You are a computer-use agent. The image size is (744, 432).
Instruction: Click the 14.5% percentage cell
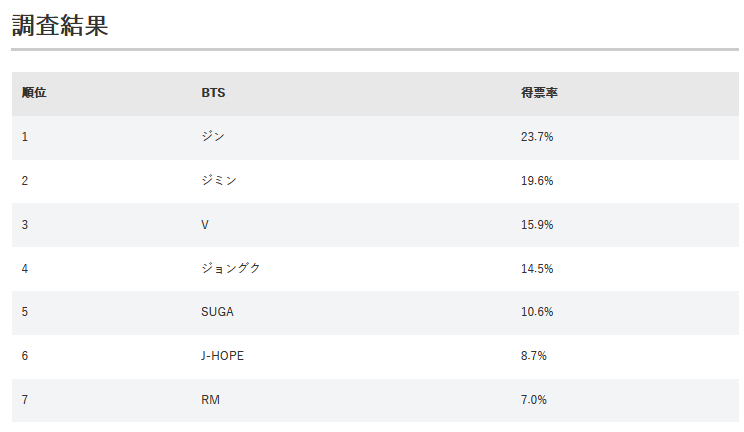coord(537,269)
